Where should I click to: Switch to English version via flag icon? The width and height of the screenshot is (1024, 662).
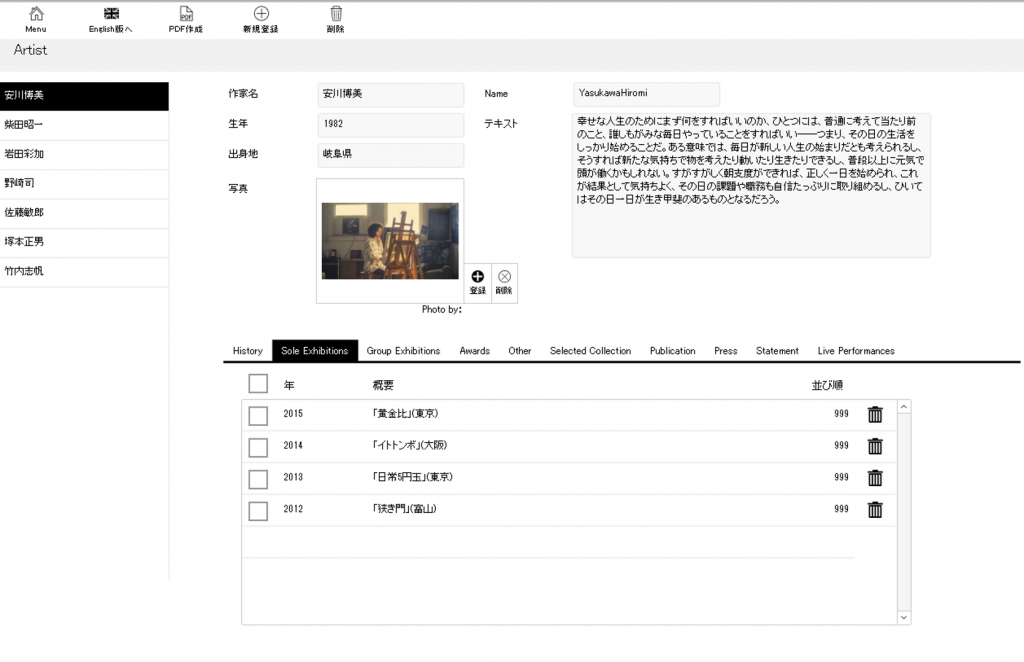coord(111,15)
